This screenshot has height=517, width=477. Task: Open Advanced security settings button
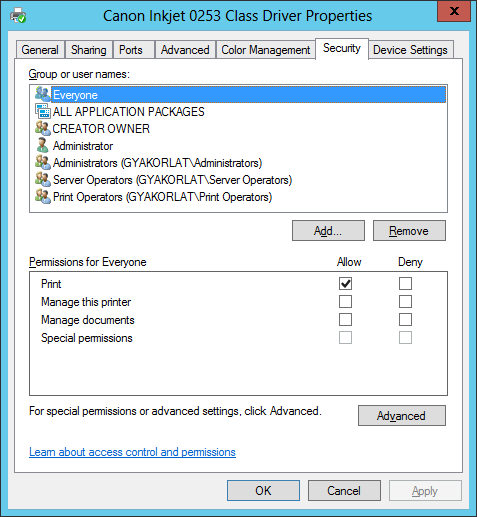402,415
